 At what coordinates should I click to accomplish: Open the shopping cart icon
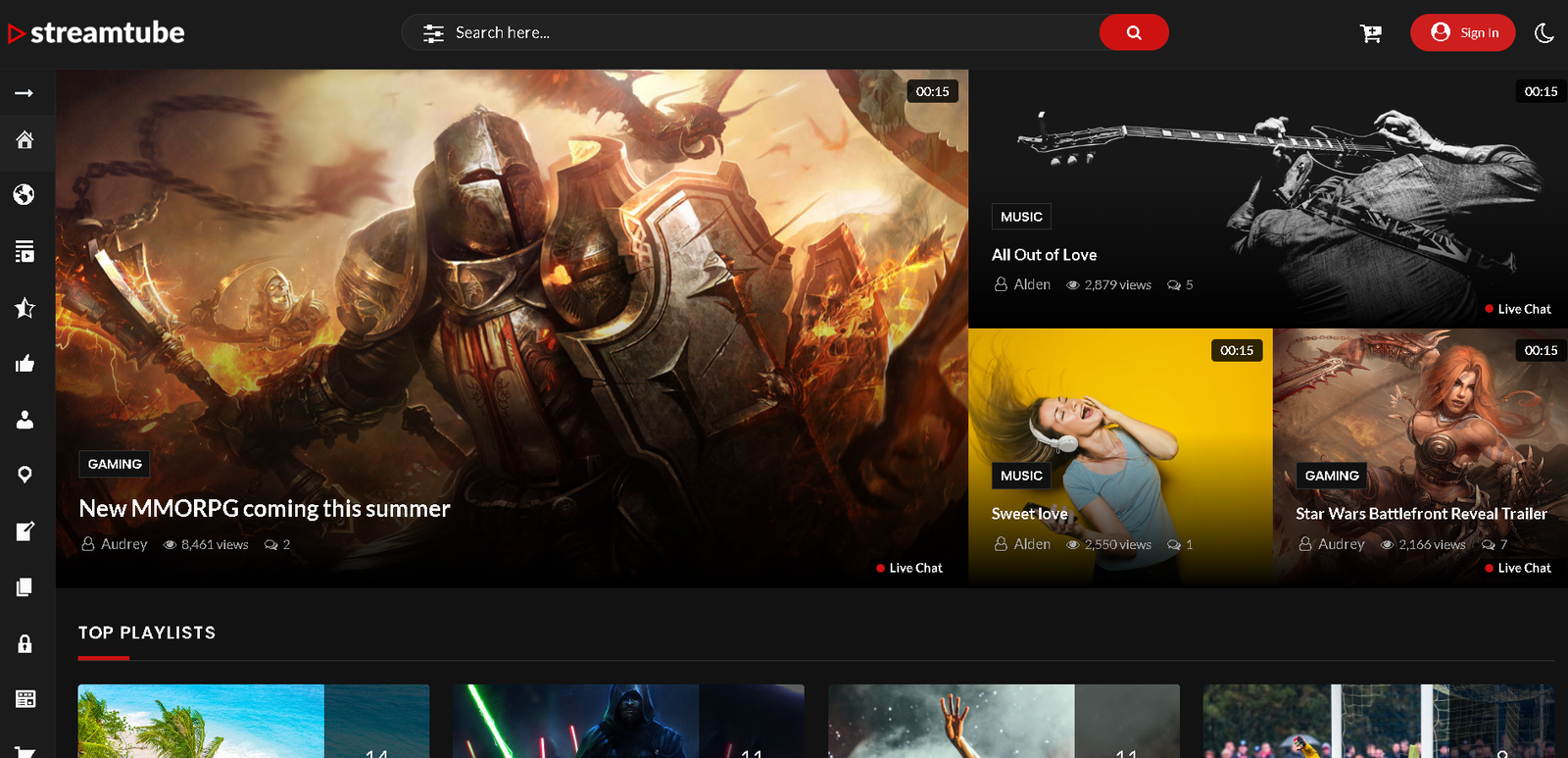tap(1371, 33)
